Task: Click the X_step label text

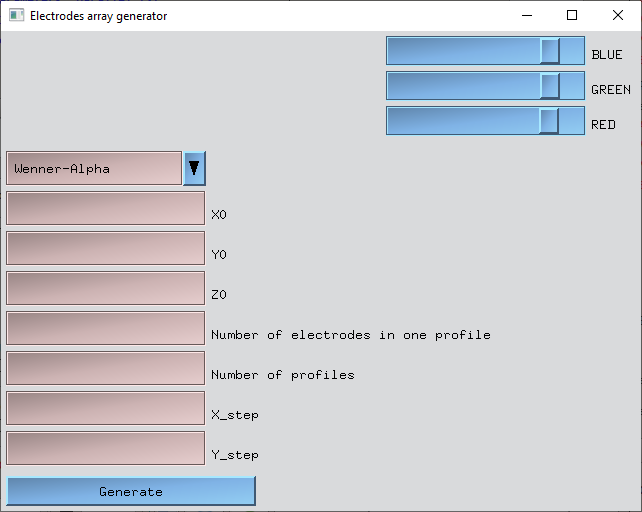Action: [235, 415]
